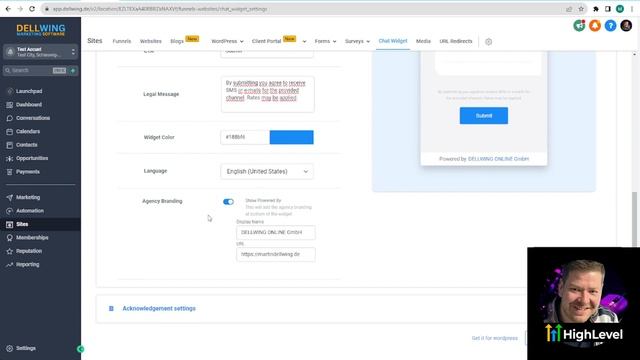Image resolution: width=640 pixels, height=360 pixels.
Task: Open Conversations chat icon in sidebar
Action: click(x=10, y=118)
